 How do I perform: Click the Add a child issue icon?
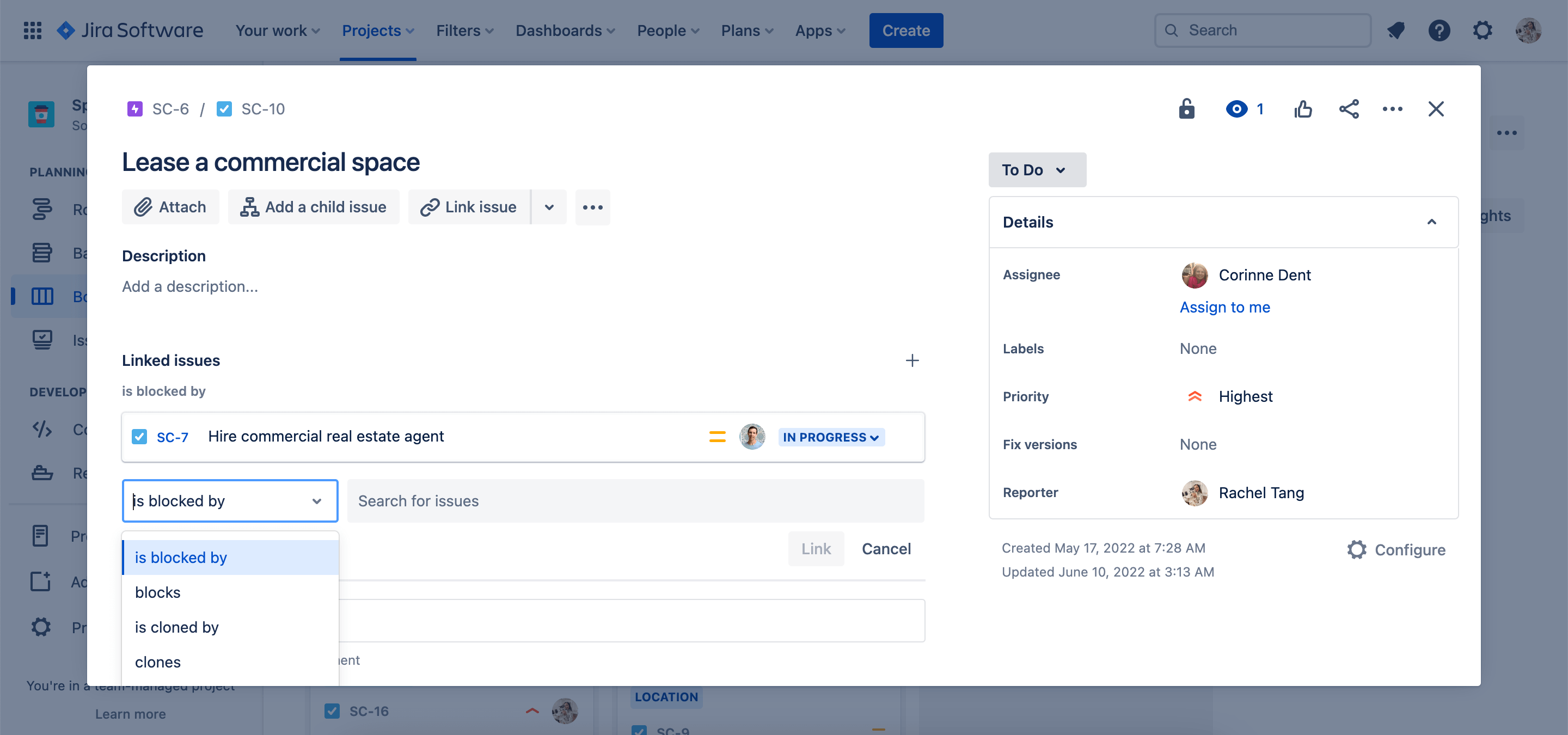point(250,207)
